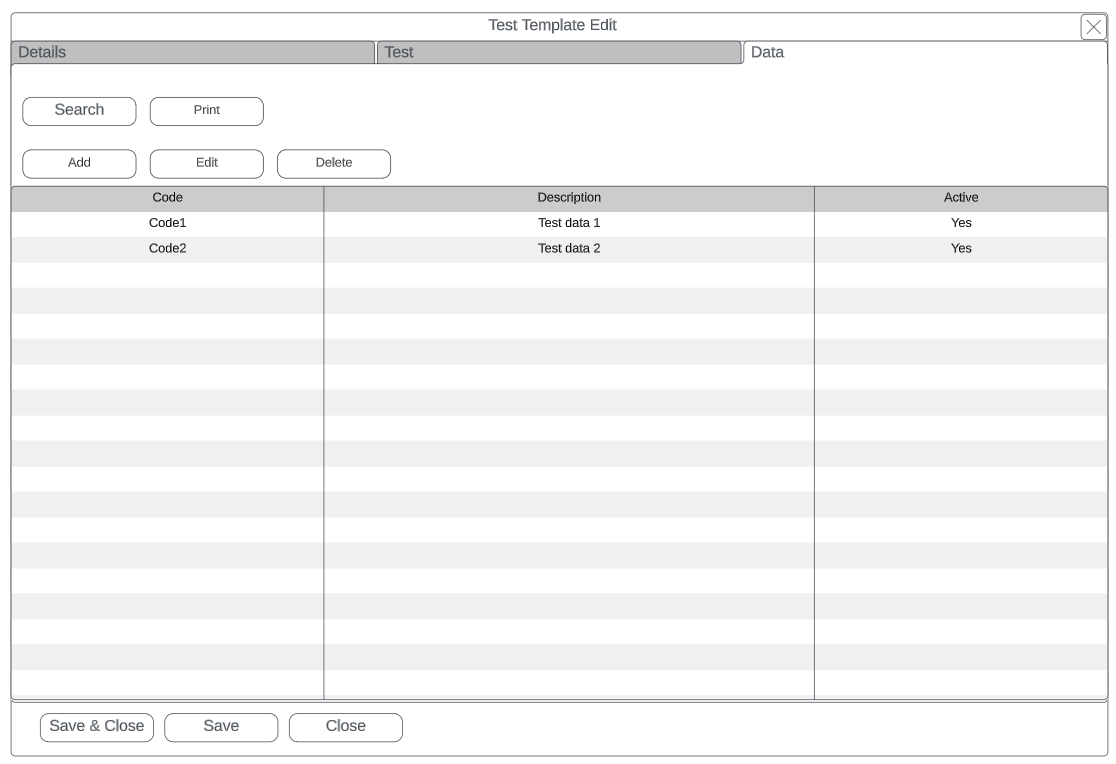1116x764 pixels.
Task: Click Save & Close button
Action: (97, 727)
